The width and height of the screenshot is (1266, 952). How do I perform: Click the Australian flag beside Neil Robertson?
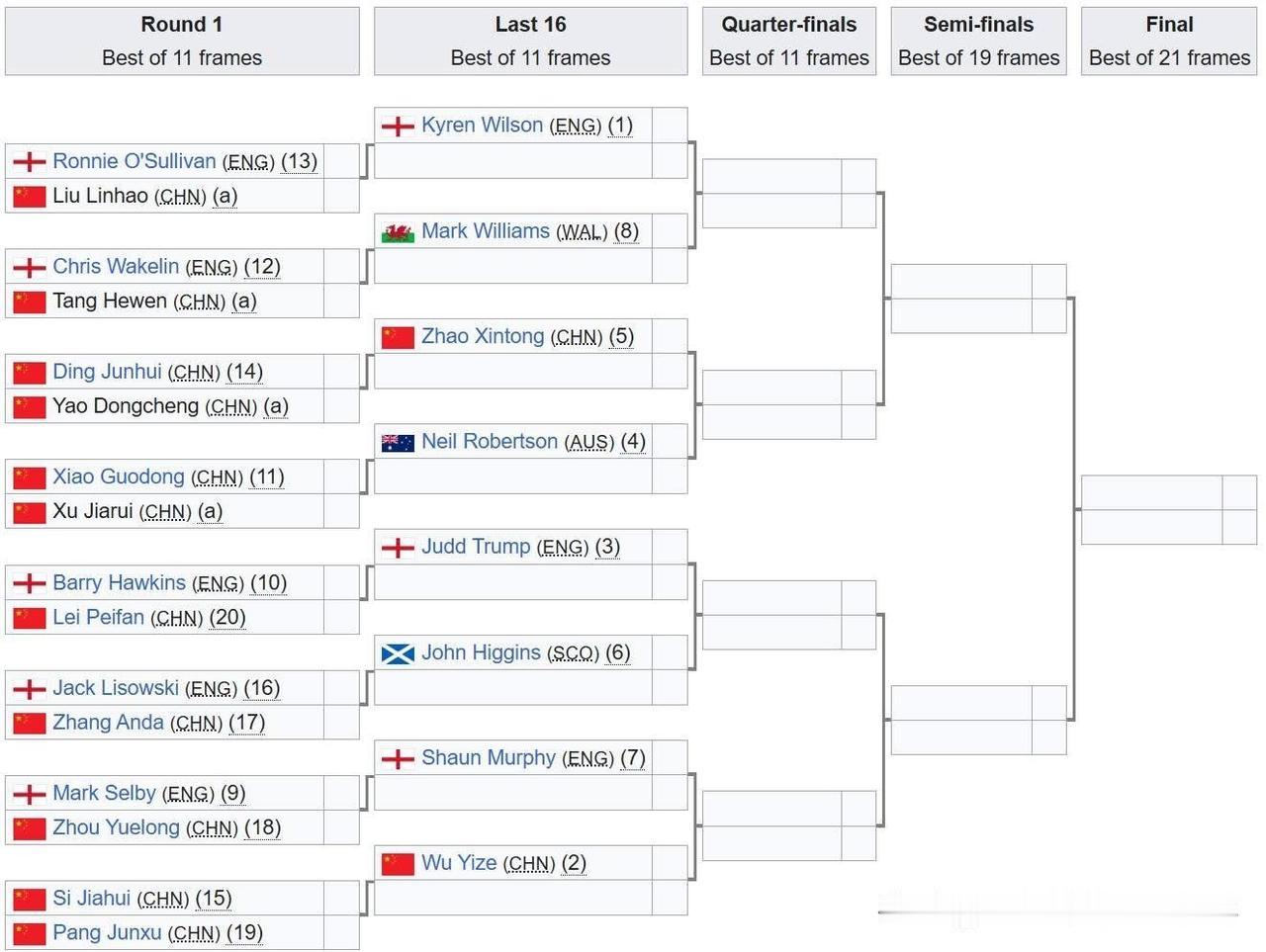pos(398,443)
